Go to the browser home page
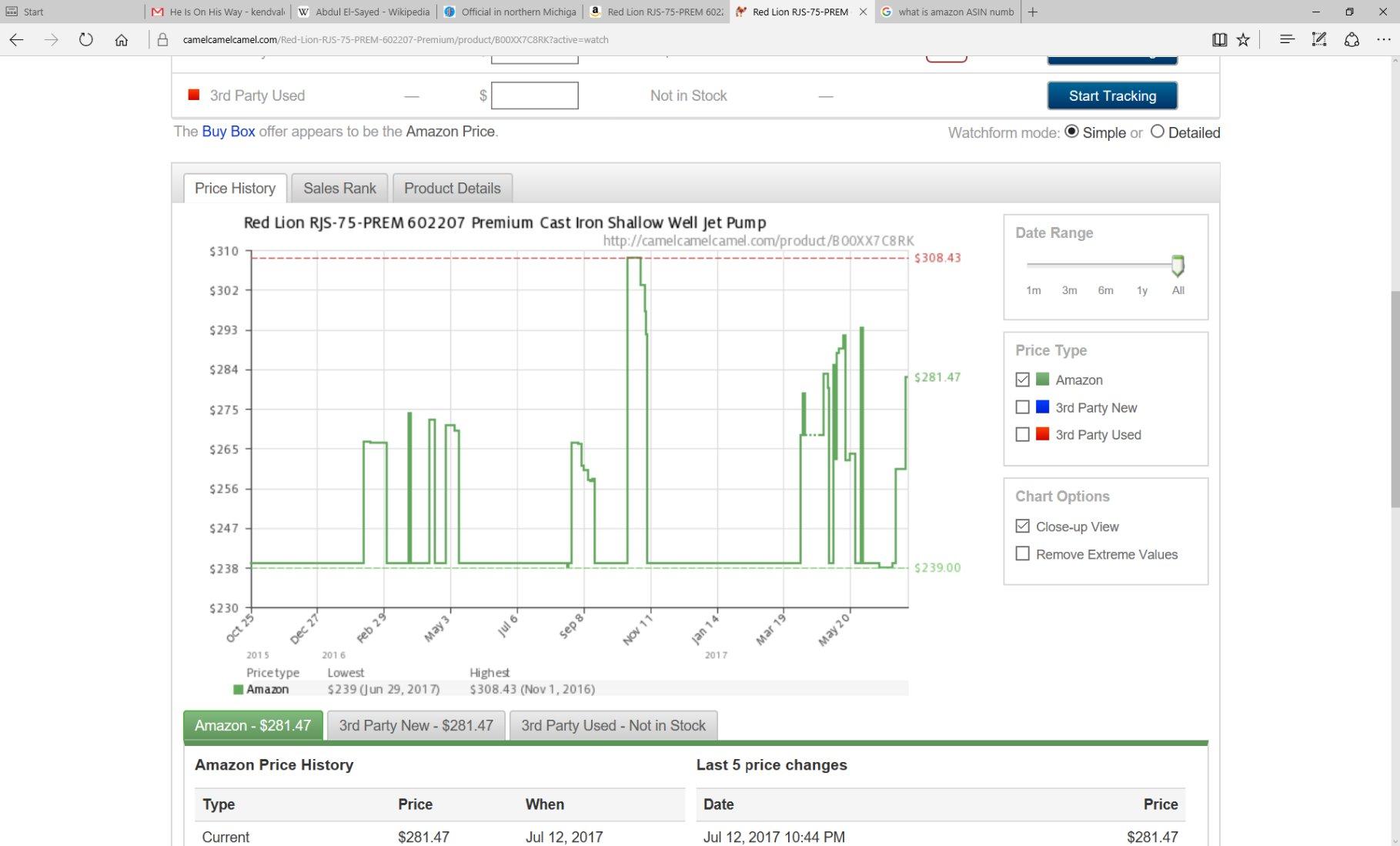 [x=122, y=40]
